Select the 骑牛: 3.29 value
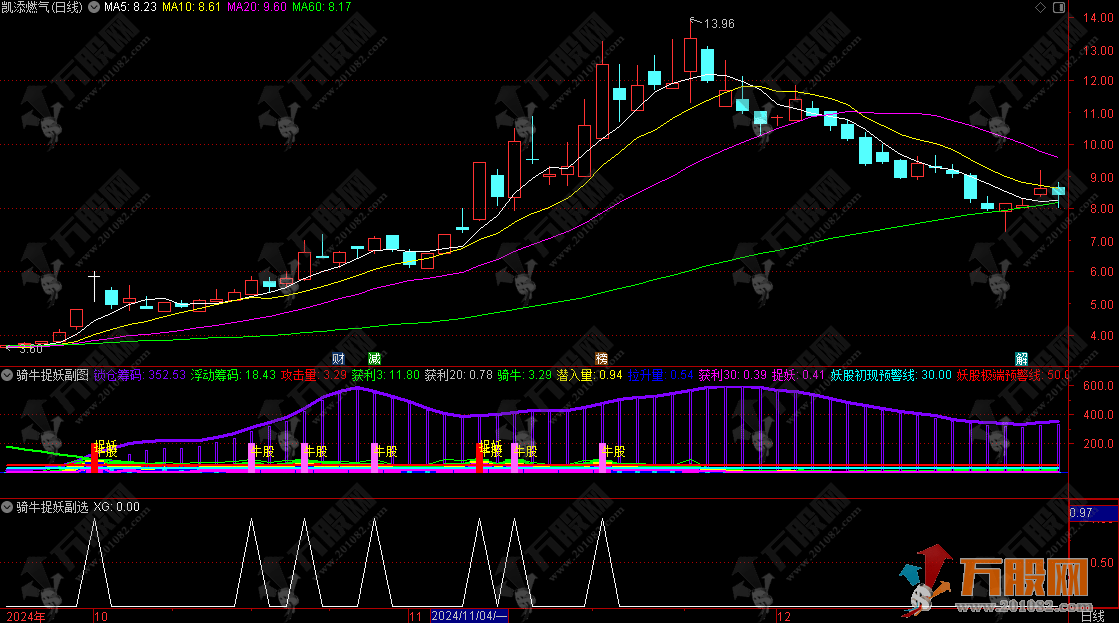The height and width of the screenshot is (623, 1119). pos(525,375)
